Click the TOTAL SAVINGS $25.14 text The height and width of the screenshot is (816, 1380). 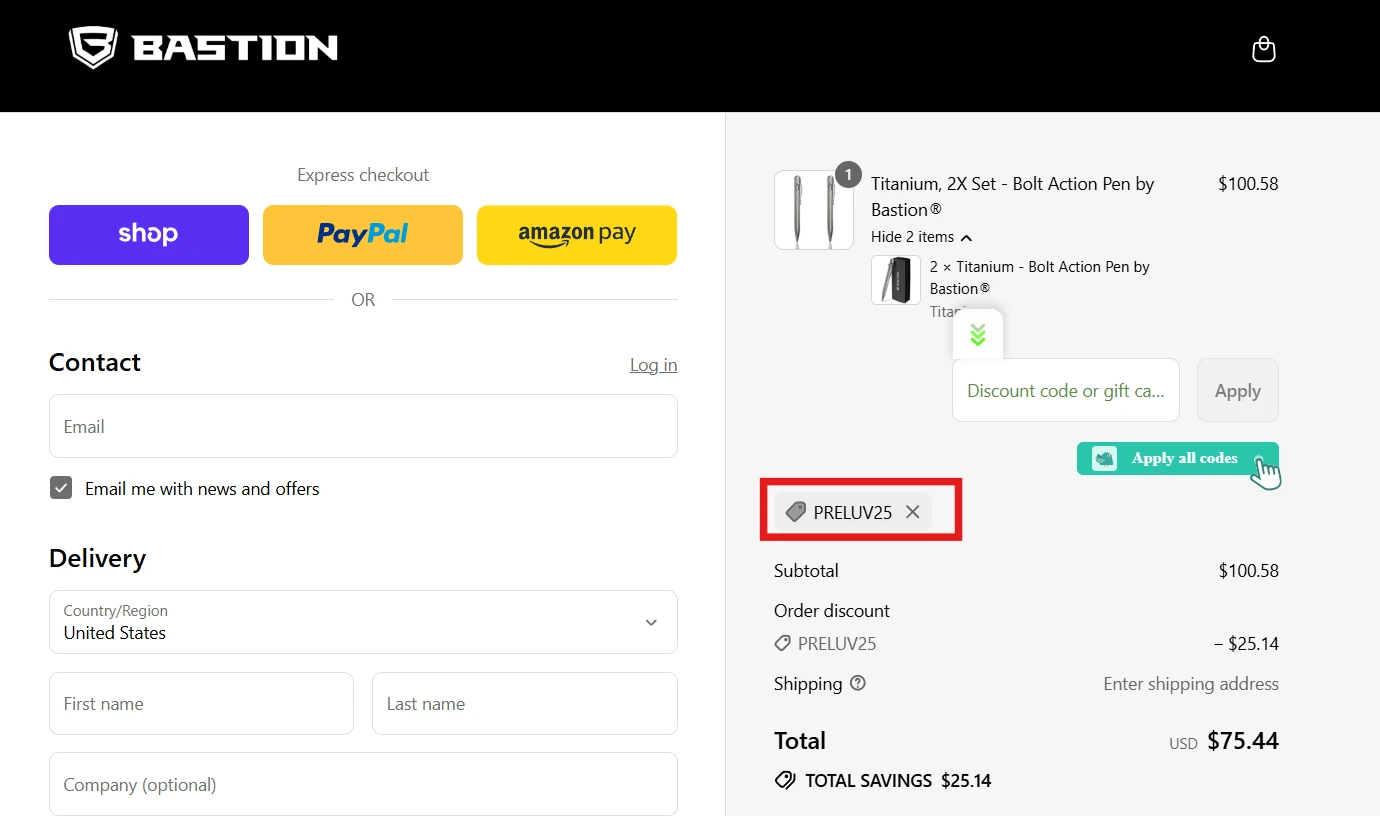click(x=898, y=781)
